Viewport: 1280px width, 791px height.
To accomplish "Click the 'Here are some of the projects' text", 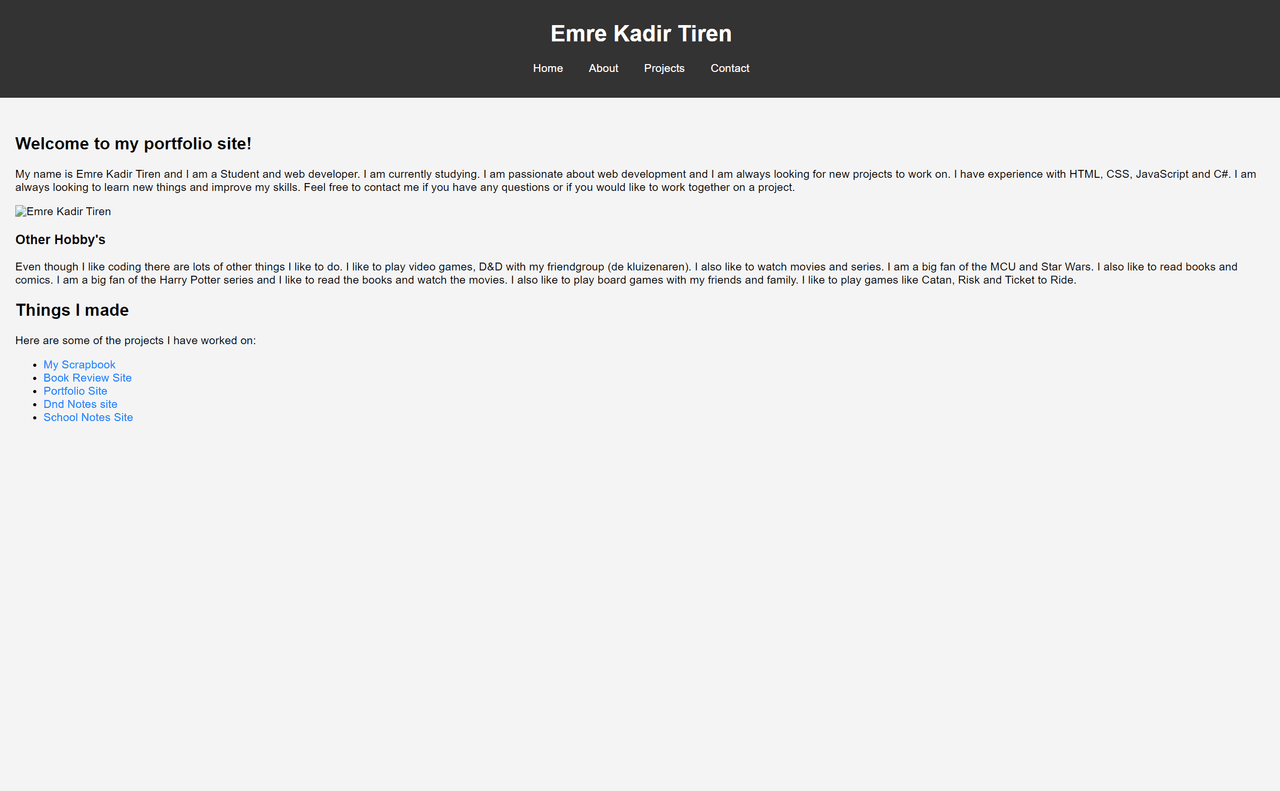I will 135,341.
